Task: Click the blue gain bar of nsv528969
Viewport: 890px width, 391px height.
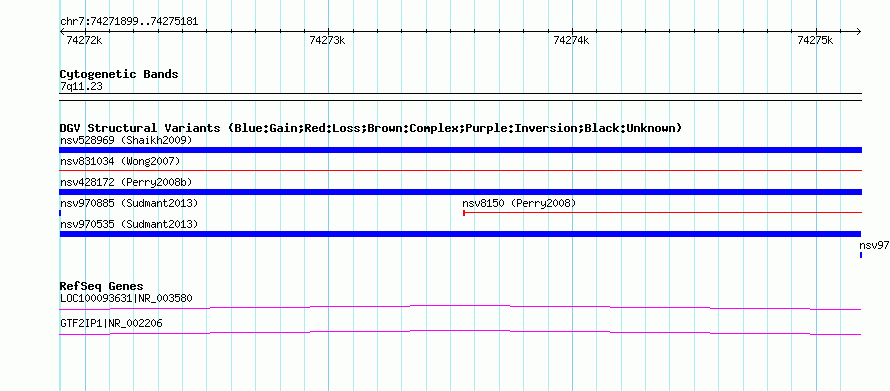Action: point(461,150)
